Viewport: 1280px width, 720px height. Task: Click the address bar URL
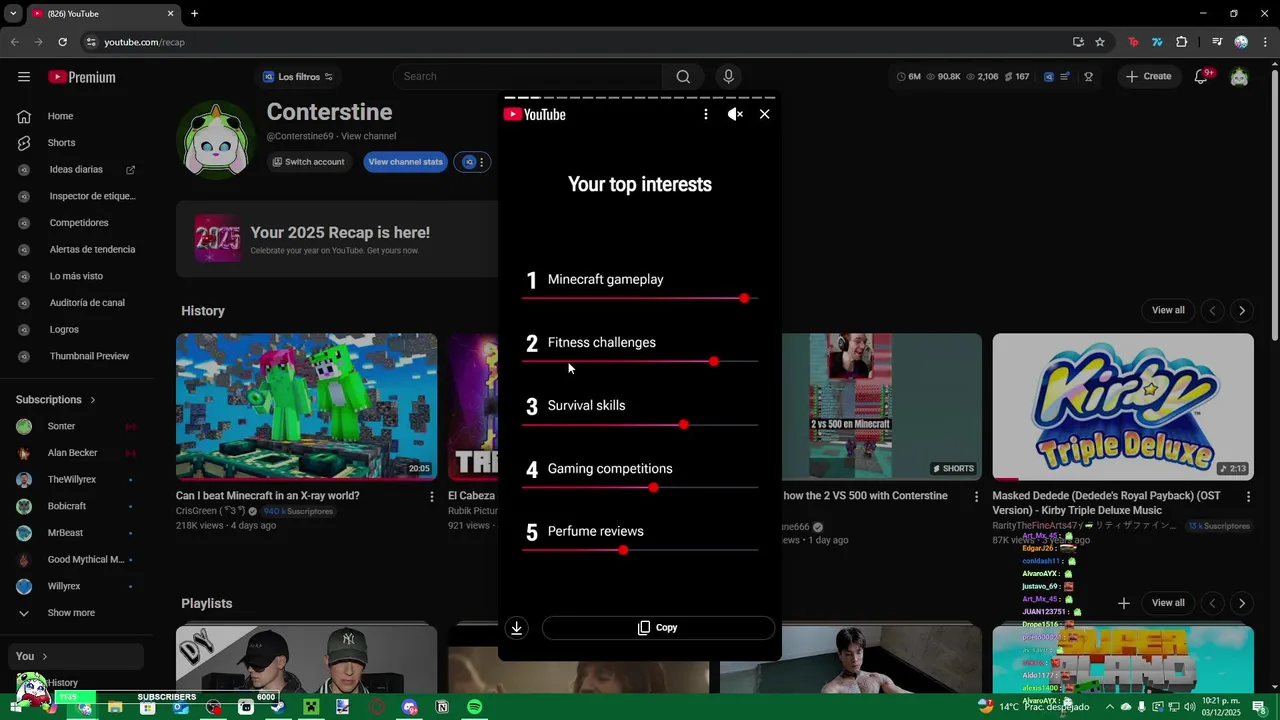(145, 42)
